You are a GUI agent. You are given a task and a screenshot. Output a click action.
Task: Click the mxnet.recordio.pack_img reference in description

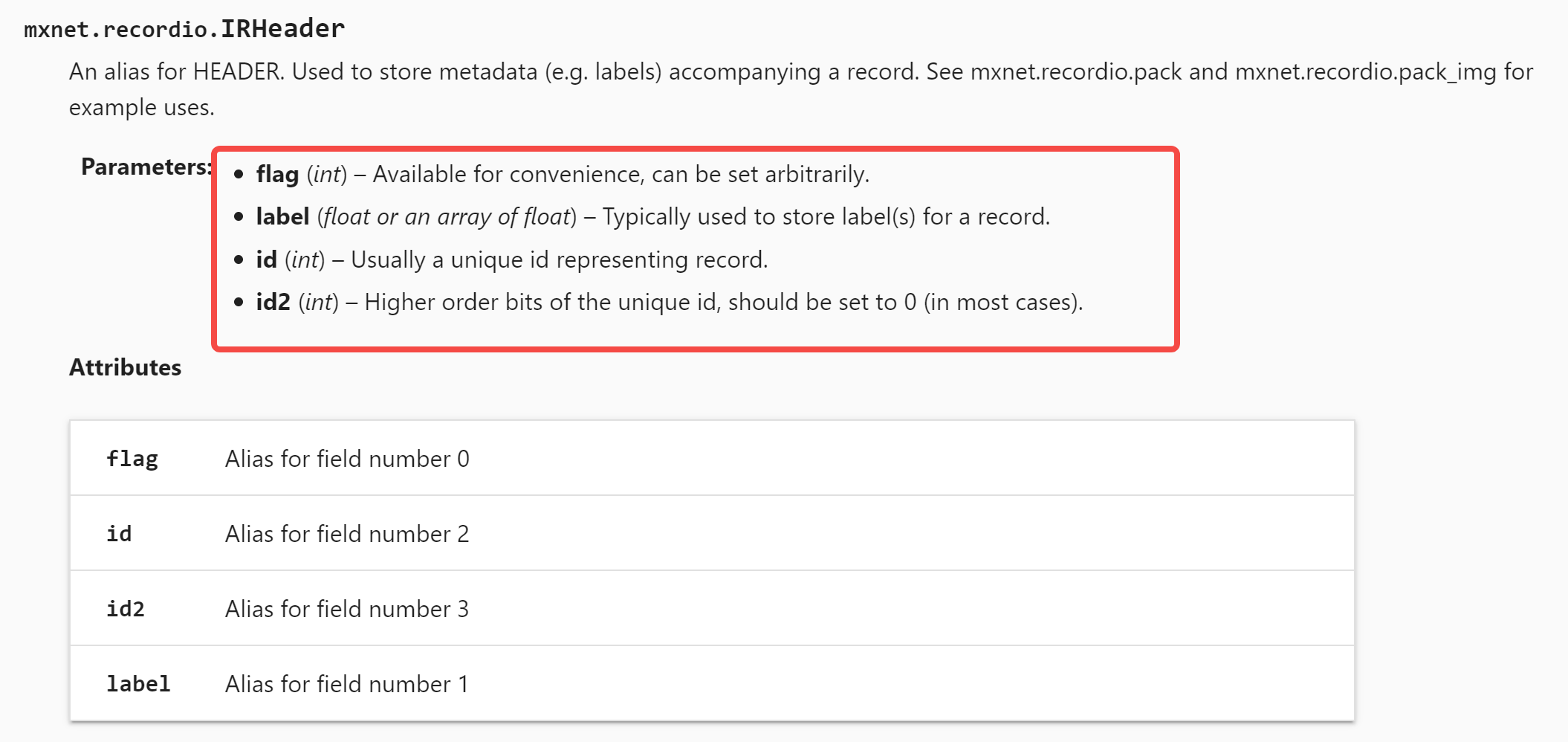pos(1366,71)
